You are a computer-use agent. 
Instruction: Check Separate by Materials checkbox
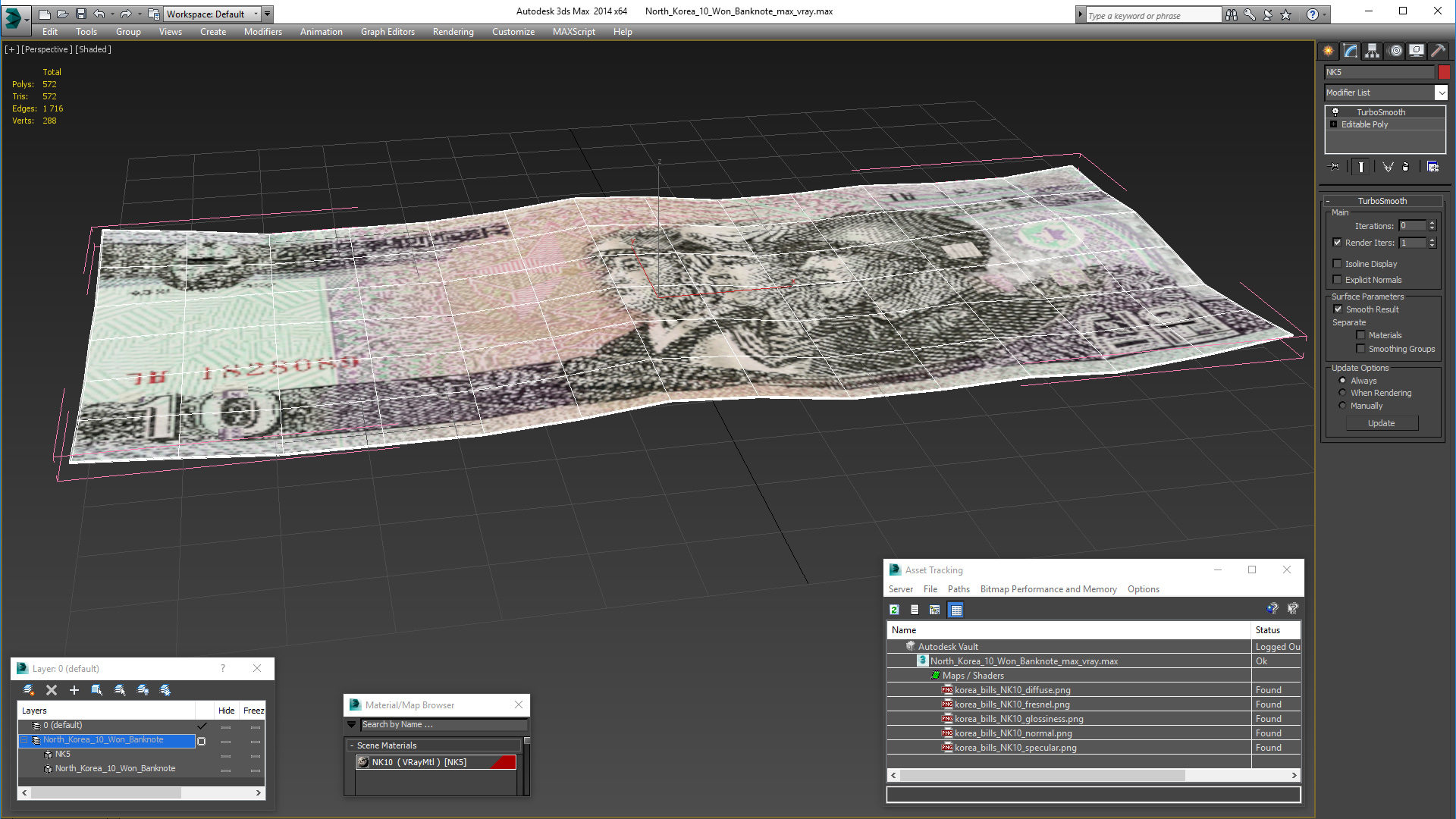(x=1360, y=335)
